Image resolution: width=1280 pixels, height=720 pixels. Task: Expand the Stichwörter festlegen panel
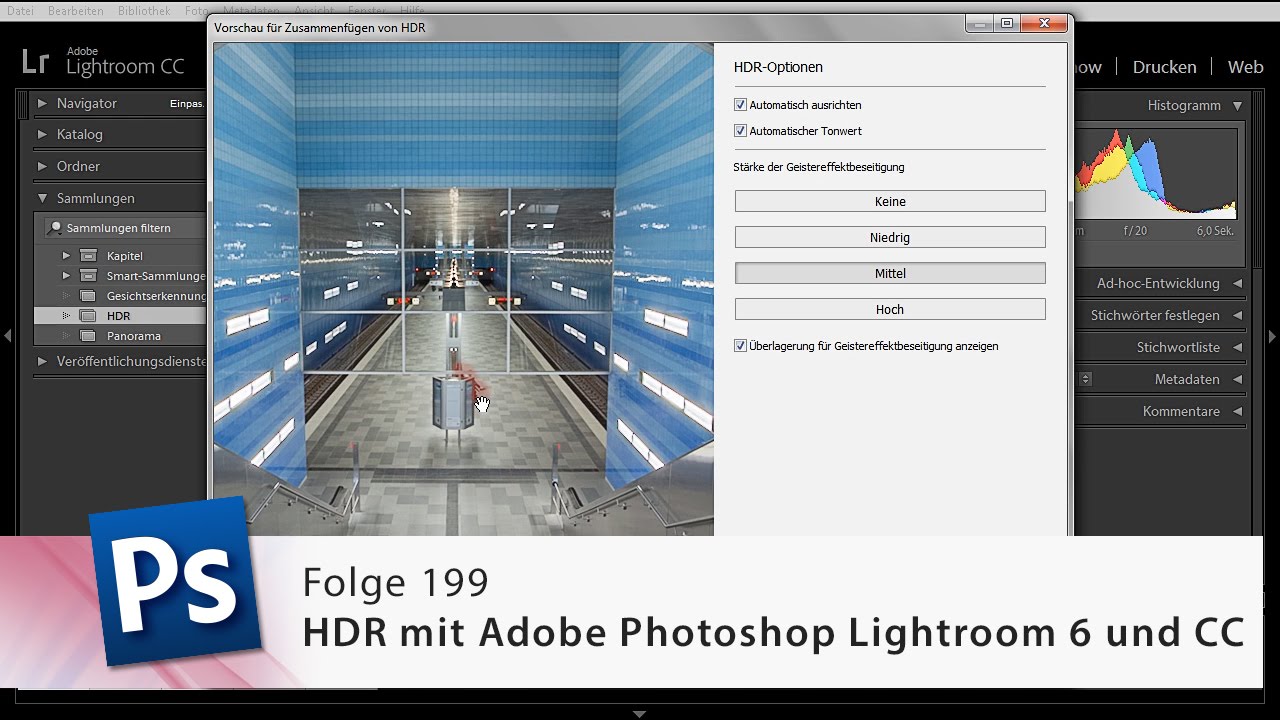1237,315
